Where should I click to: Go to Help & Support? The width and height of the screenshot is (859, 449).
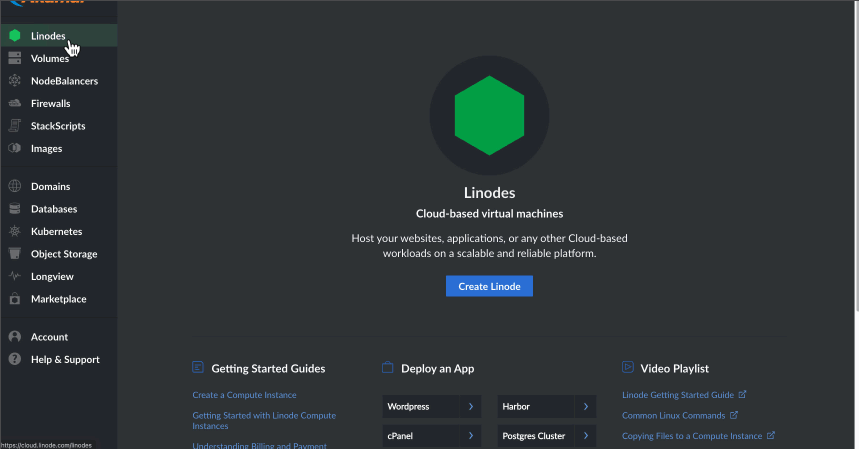pos(65,360)
